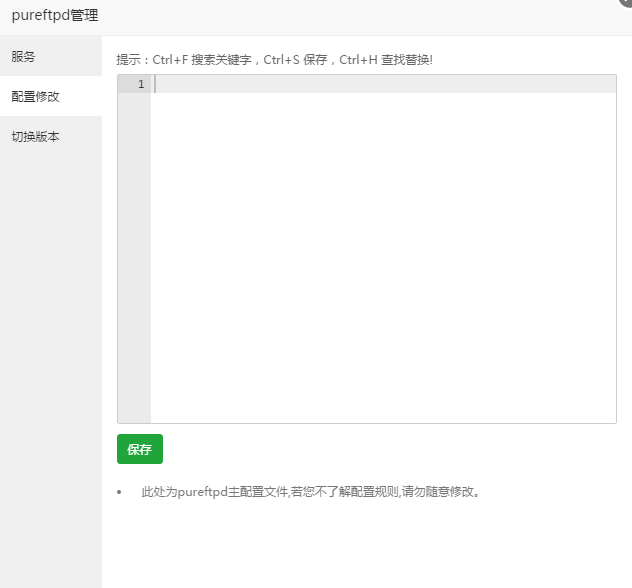Image resolution: width=632 pixels, height=588 pixels.
Task: Click the green 保存 button
Action: coord(140,449)
